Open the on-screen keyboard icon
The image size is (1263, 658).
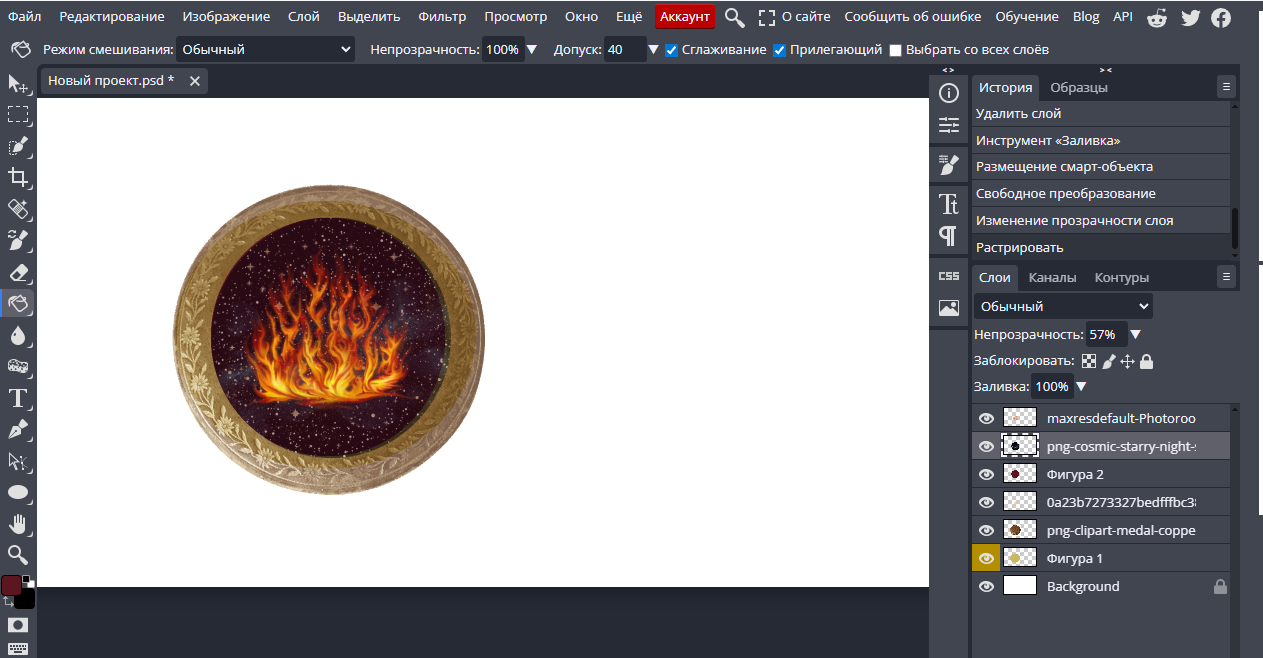coord(18,648)
